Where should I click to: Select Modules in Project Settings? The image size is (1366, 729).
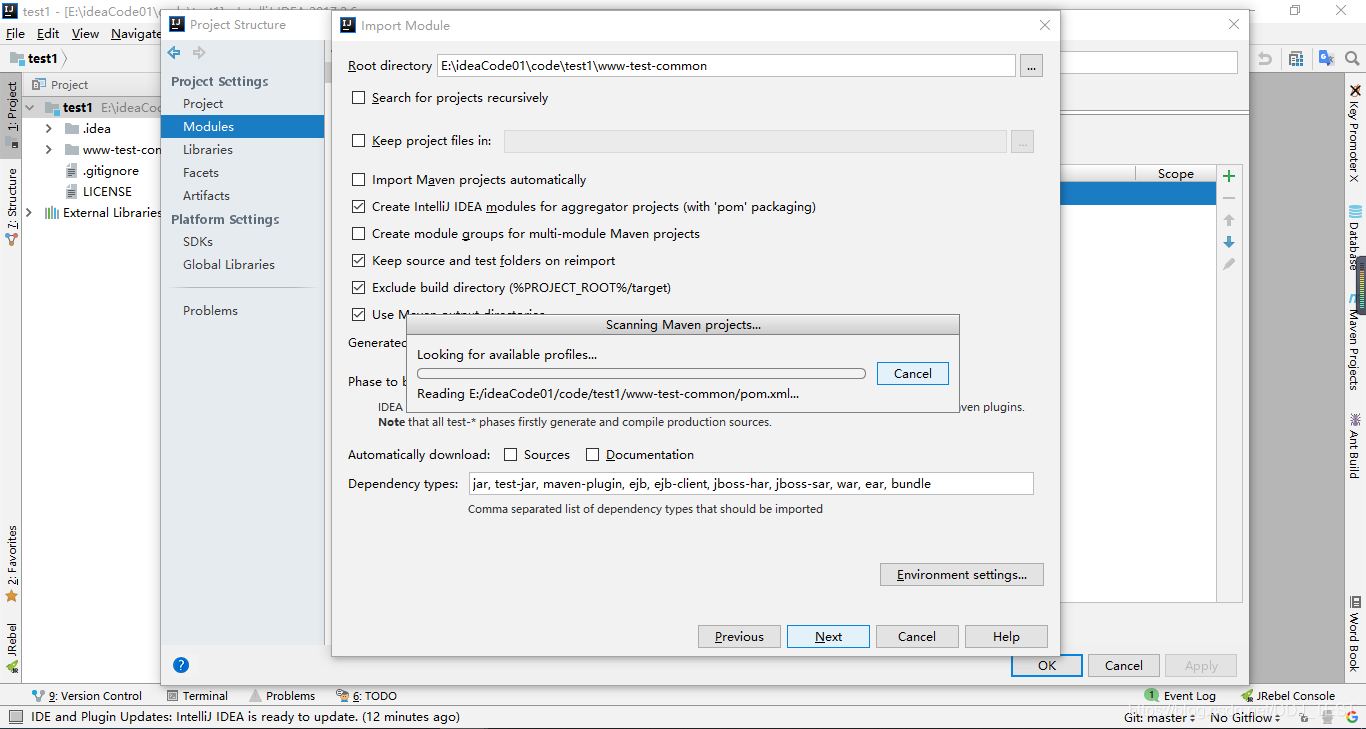pyautogui.click(x=242, y=127)
